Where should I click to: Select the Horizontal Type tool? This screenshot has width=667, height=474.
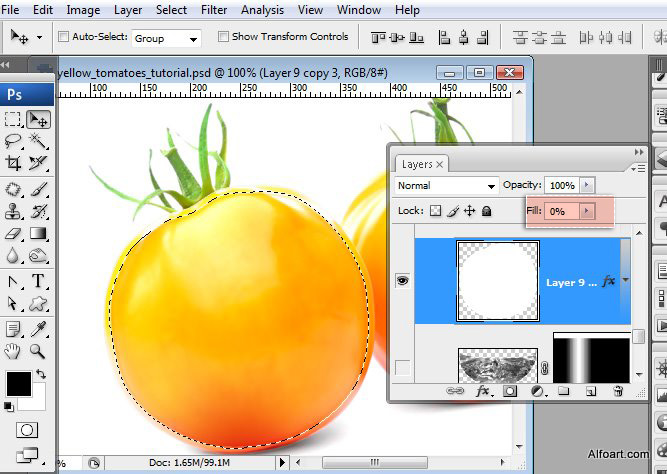click(x=38, y=281)
